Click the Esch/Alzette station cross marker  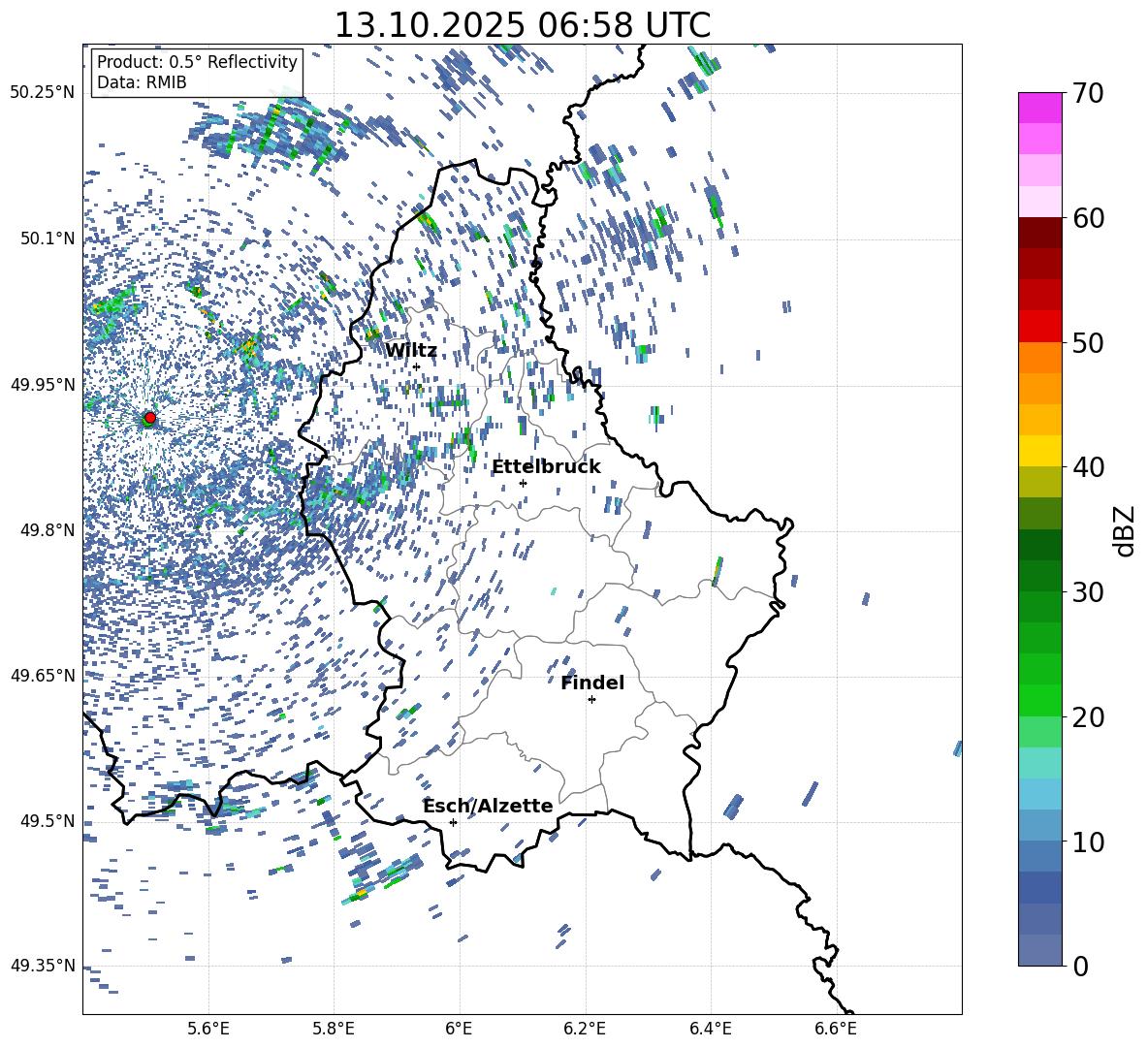click(x=453, y=822)
